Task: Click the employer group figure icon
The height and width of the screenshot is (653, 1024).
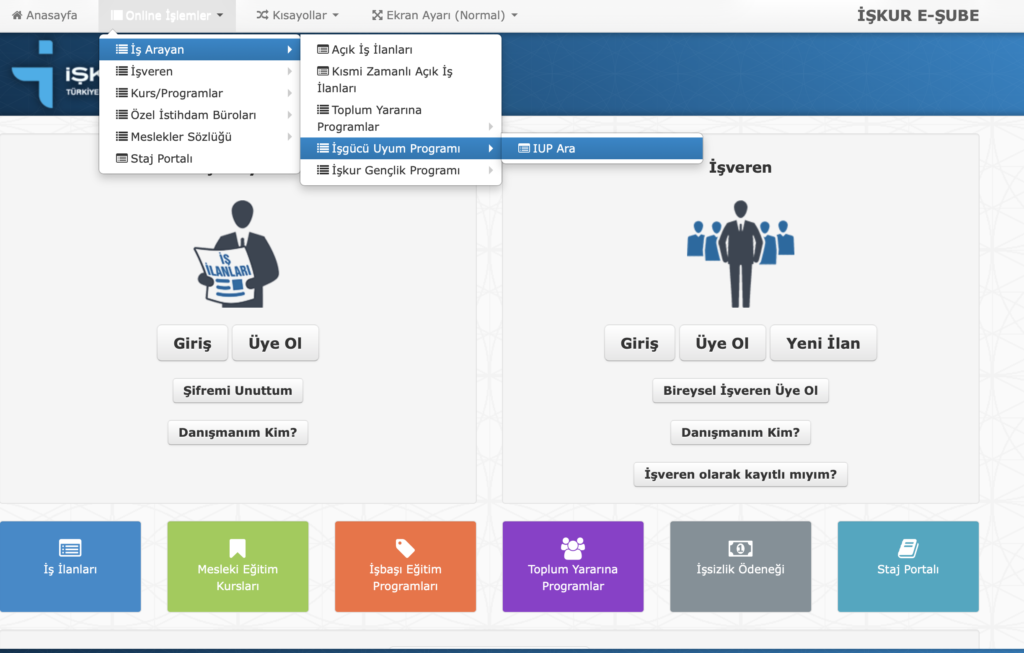Action: point(740,254)
